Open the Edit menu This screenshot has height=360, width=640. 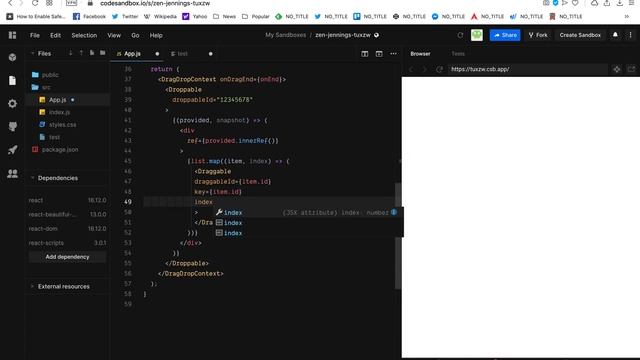[x=56, y=35]
